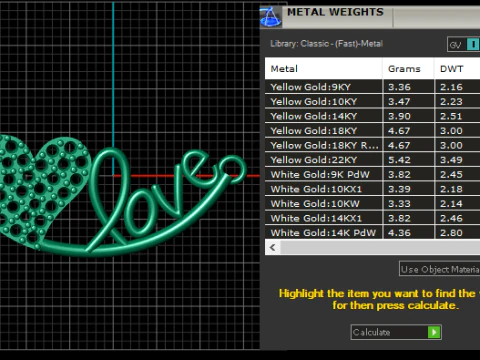Select the Yellow Gold:9KY row
480x360 pixels.
372,87
